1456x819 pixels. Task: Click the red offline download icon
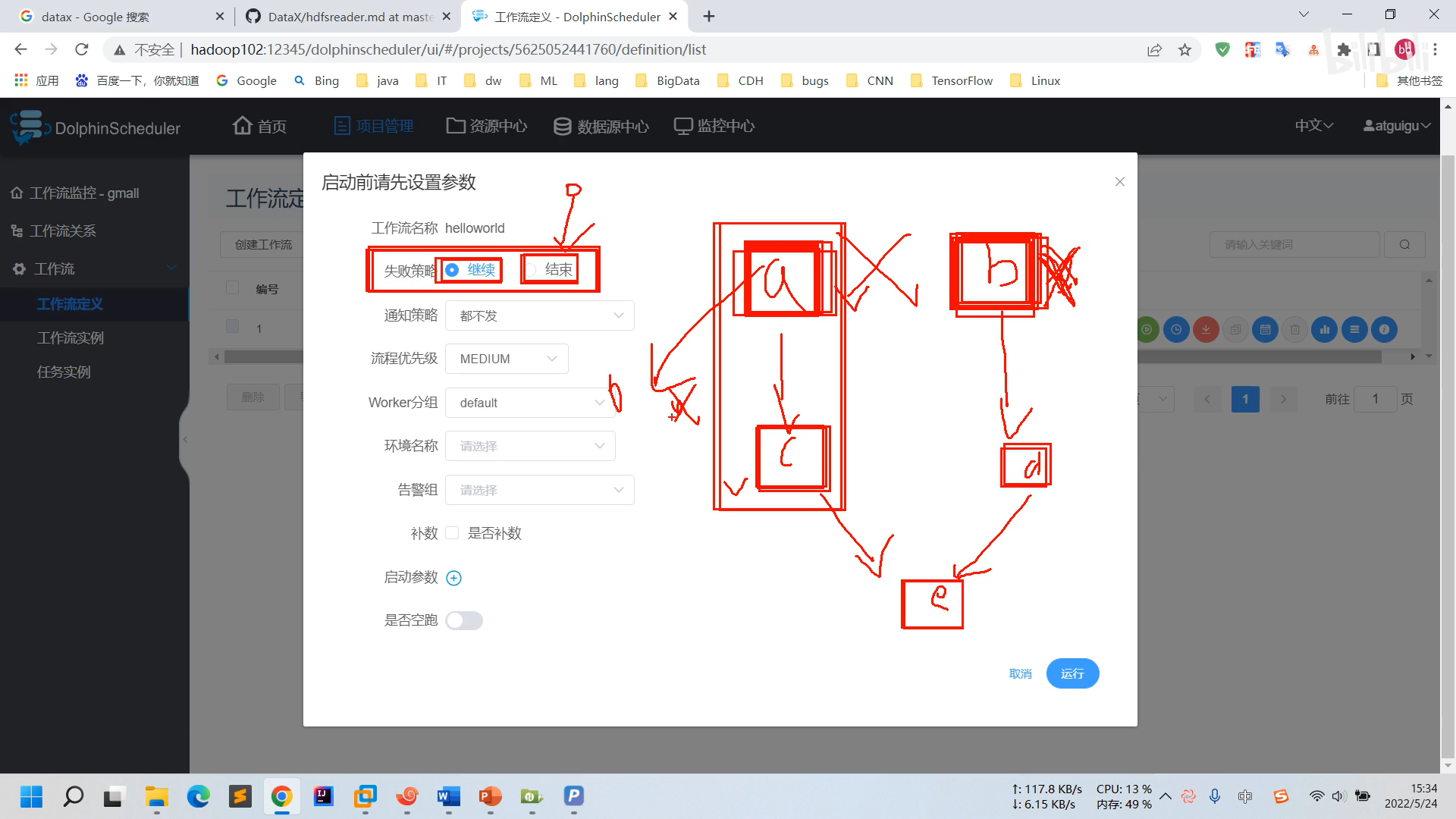coord(1206,330)
